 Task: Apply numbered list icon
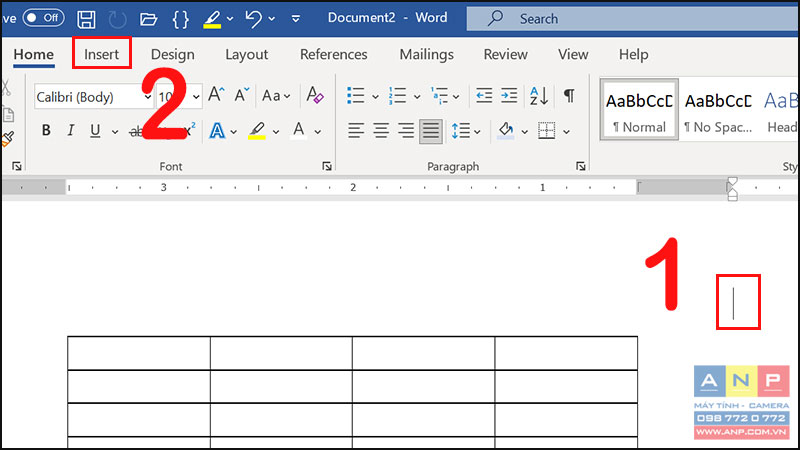[397, 95]
